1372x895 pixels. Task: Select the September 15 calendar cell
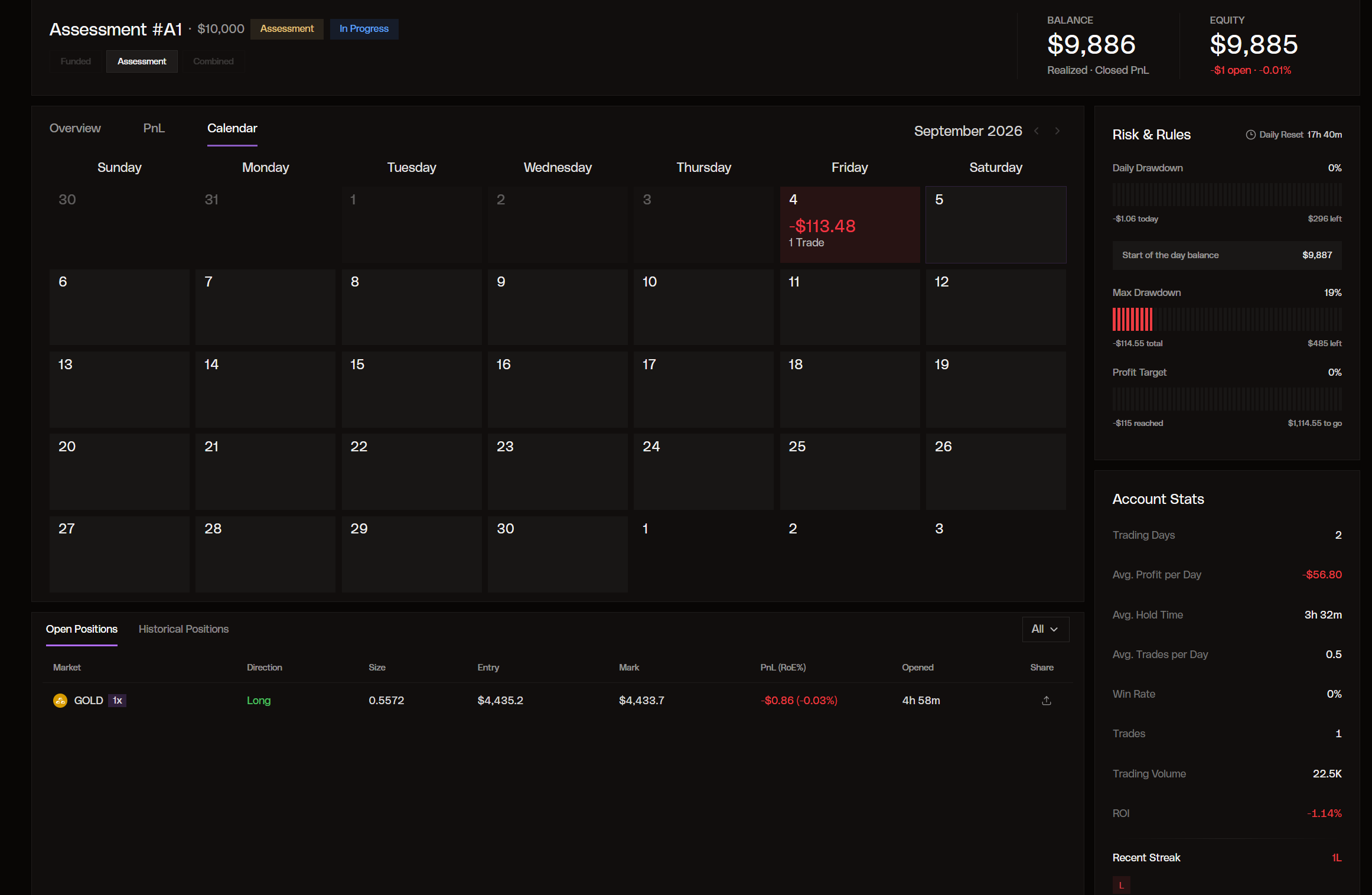(412, 390)
